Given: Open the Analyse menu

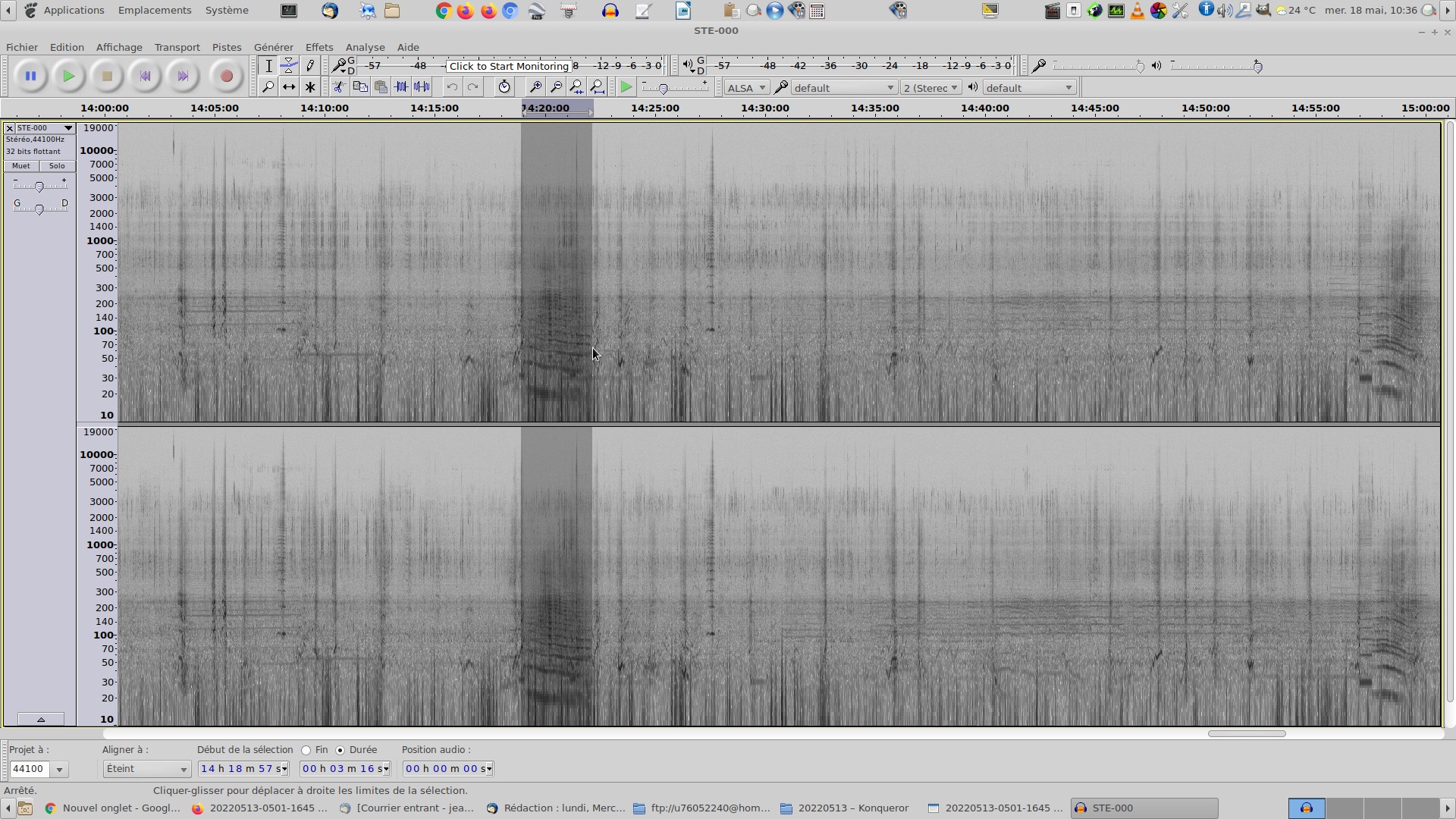Looking at the screenshot, I should pos(365,47).
